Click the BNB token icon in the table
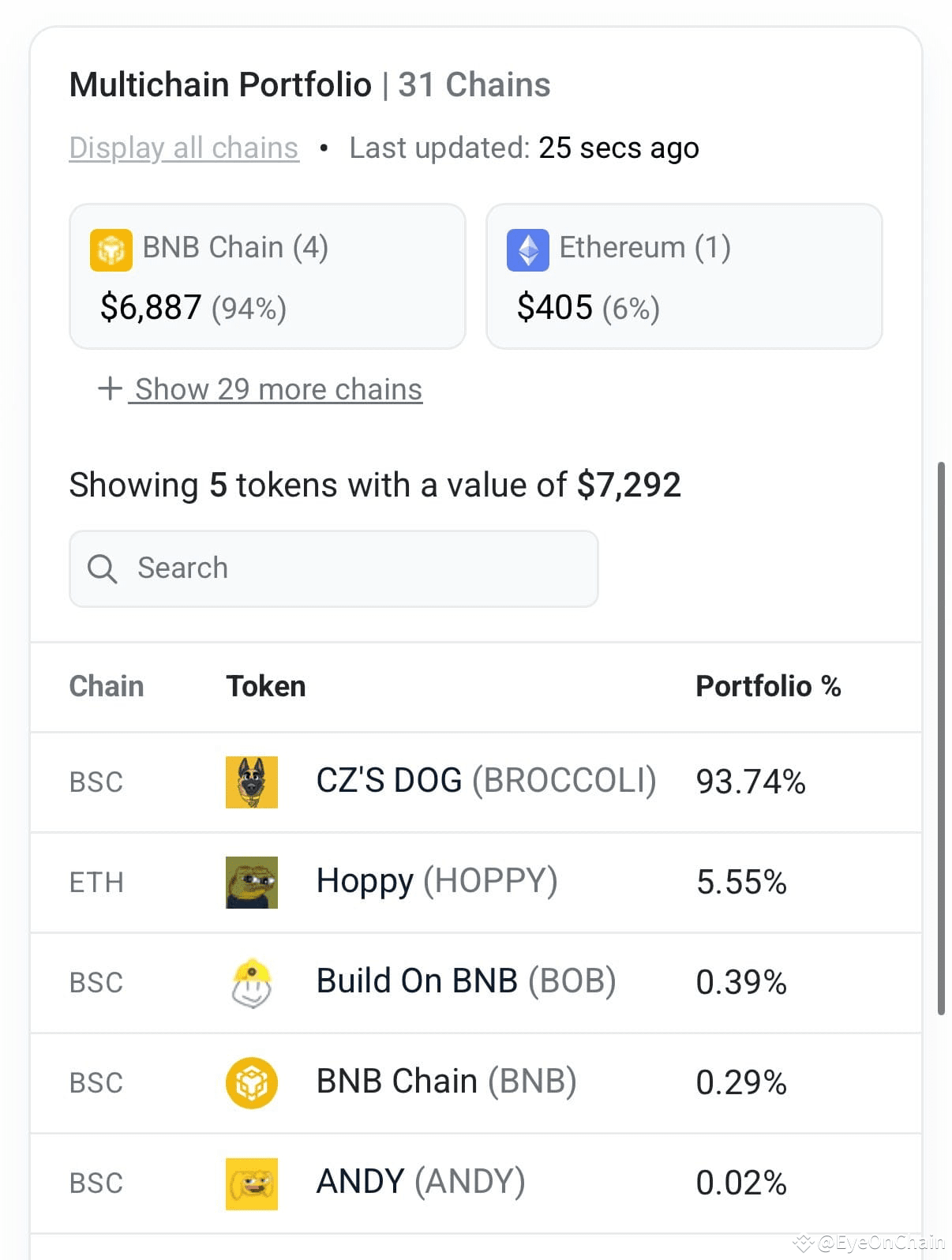This screenshot has height=1260, width=952. (x=251, y=1082)
